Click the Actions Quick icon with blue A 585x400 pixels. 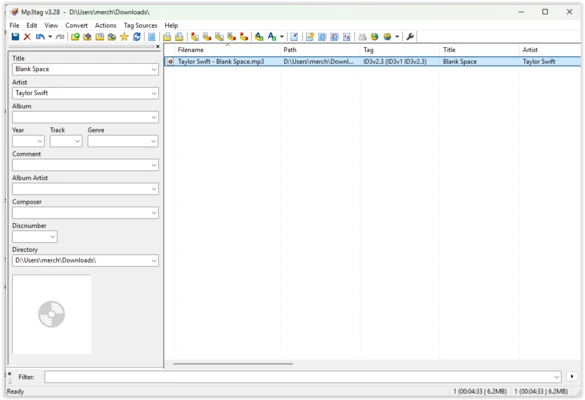tap(272, 37)
